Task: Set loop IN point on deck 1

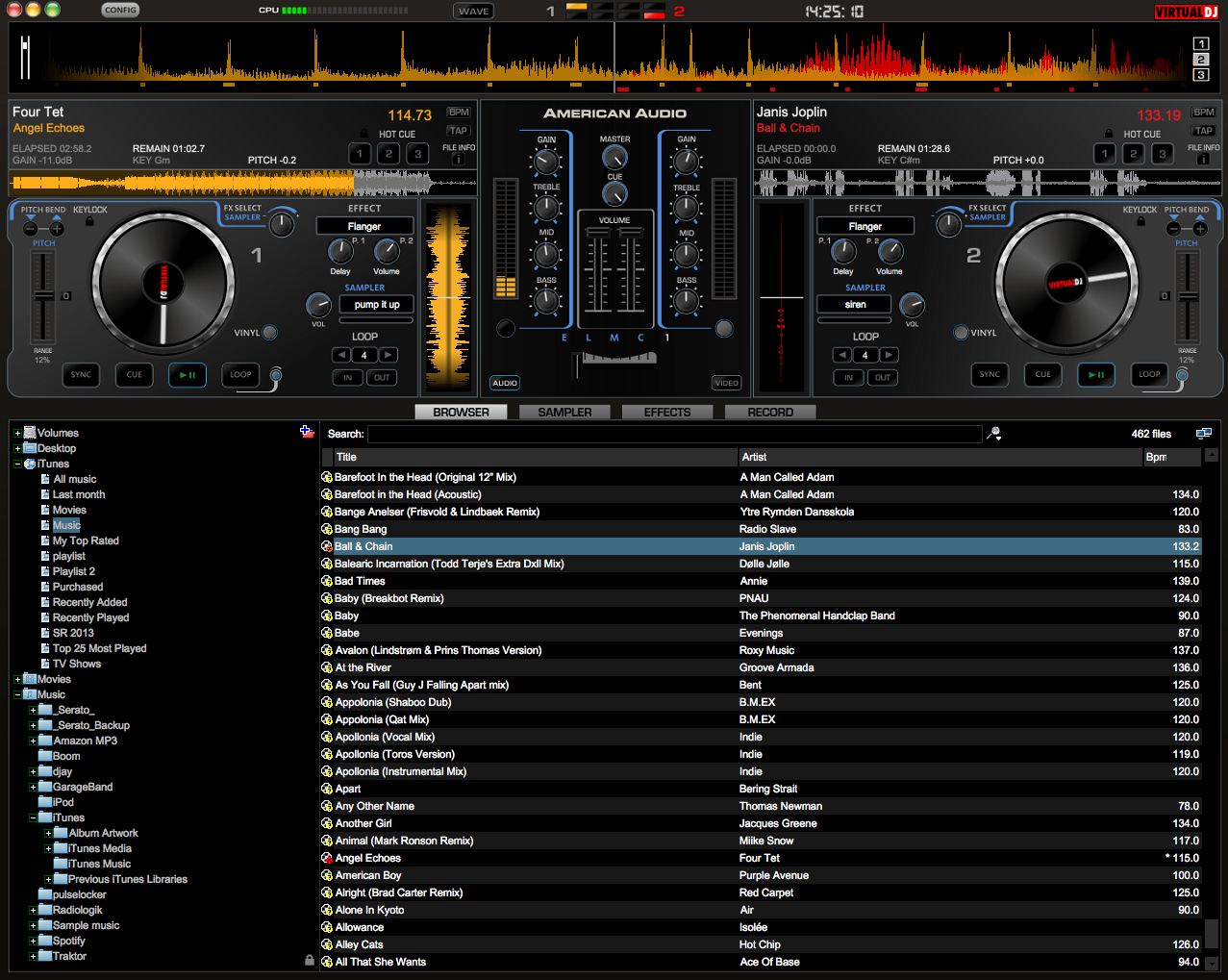Action: (348, 378)
